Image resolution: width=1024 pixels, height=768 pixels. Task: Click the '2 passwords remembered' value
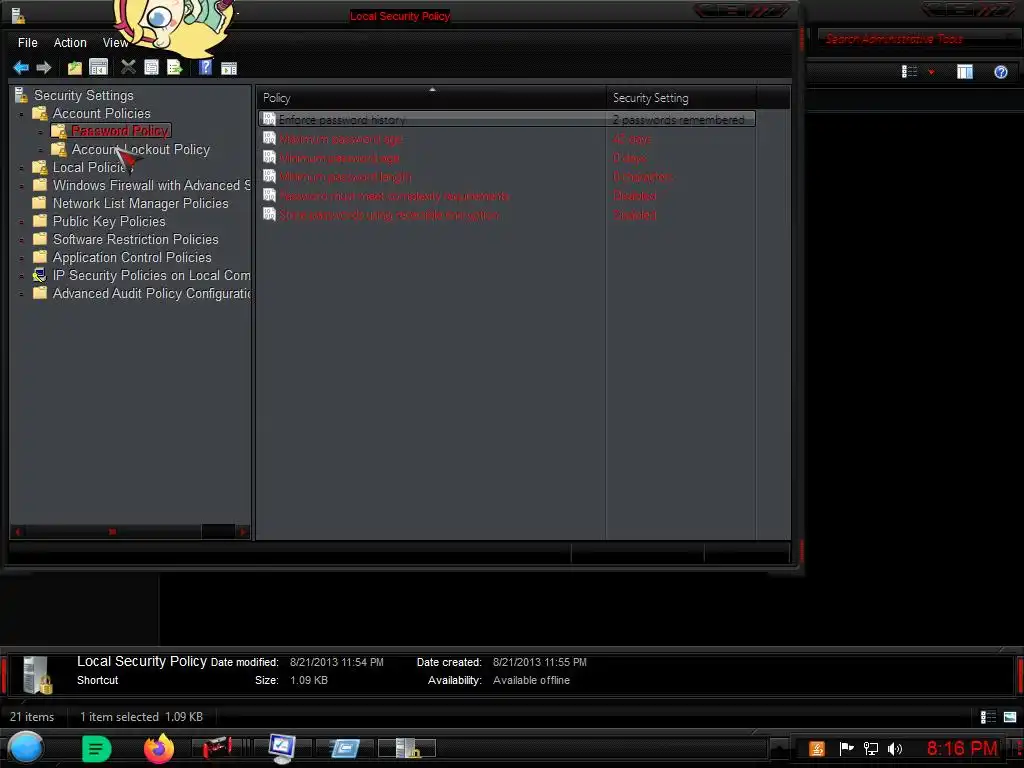pos(679,120)
